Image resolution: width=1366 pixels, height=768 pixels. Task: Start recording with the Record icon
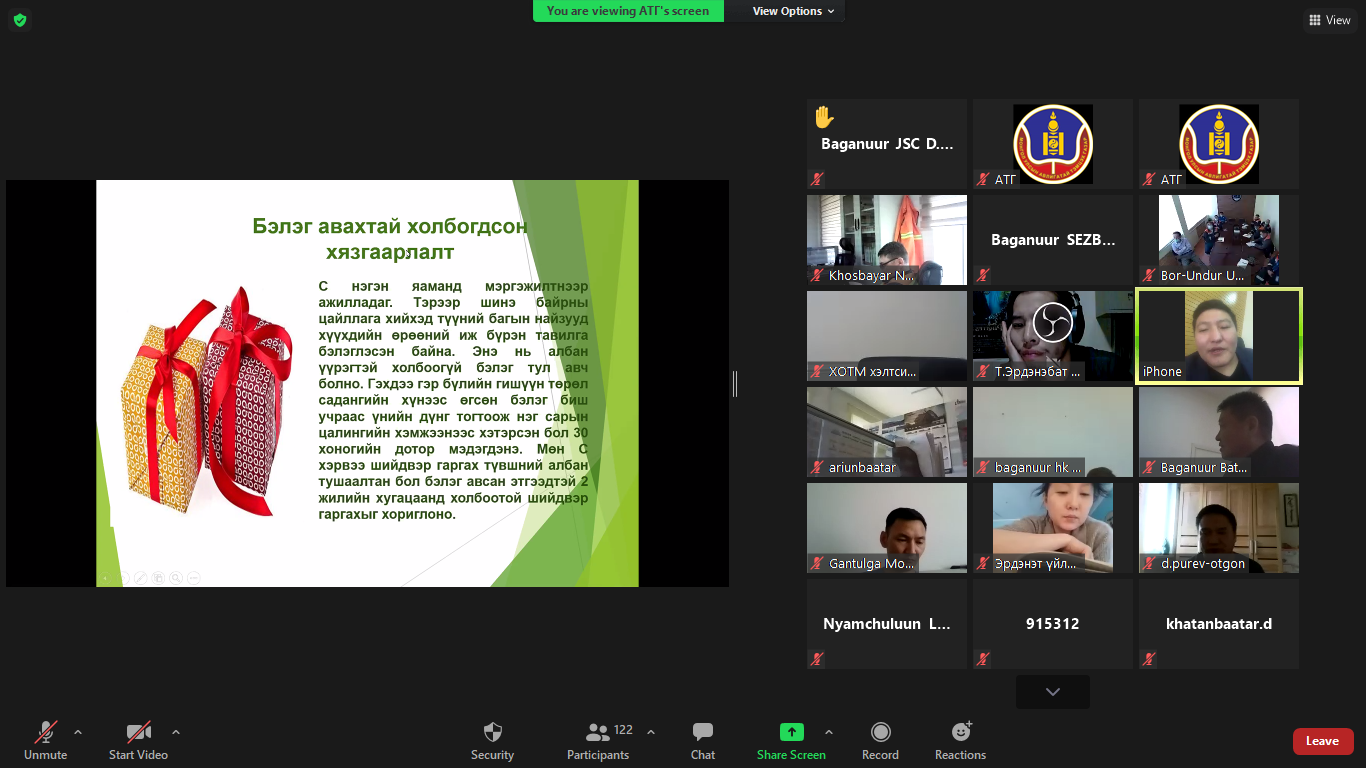880,732
